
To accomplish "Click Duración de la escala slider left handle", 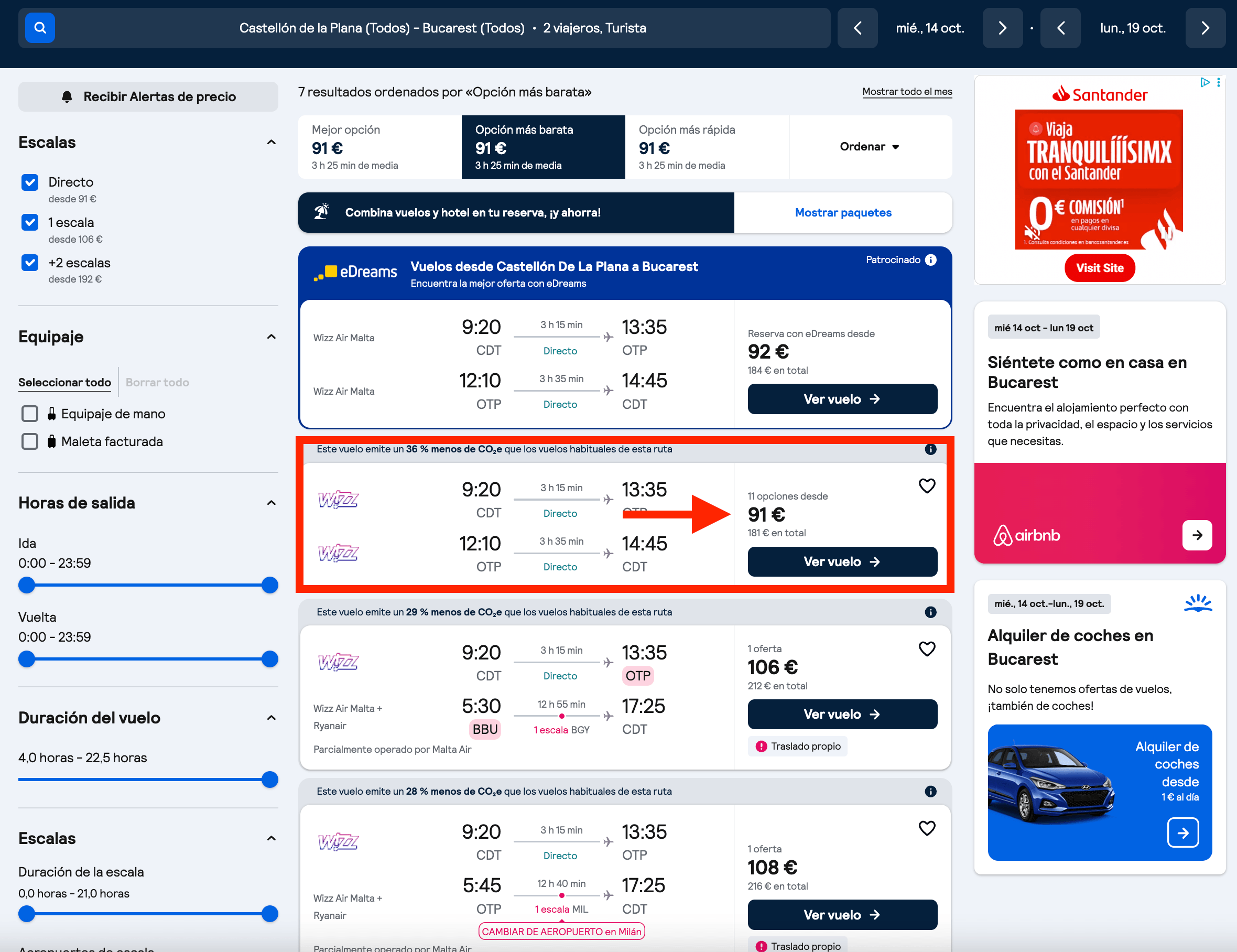I will coord(27,914).
